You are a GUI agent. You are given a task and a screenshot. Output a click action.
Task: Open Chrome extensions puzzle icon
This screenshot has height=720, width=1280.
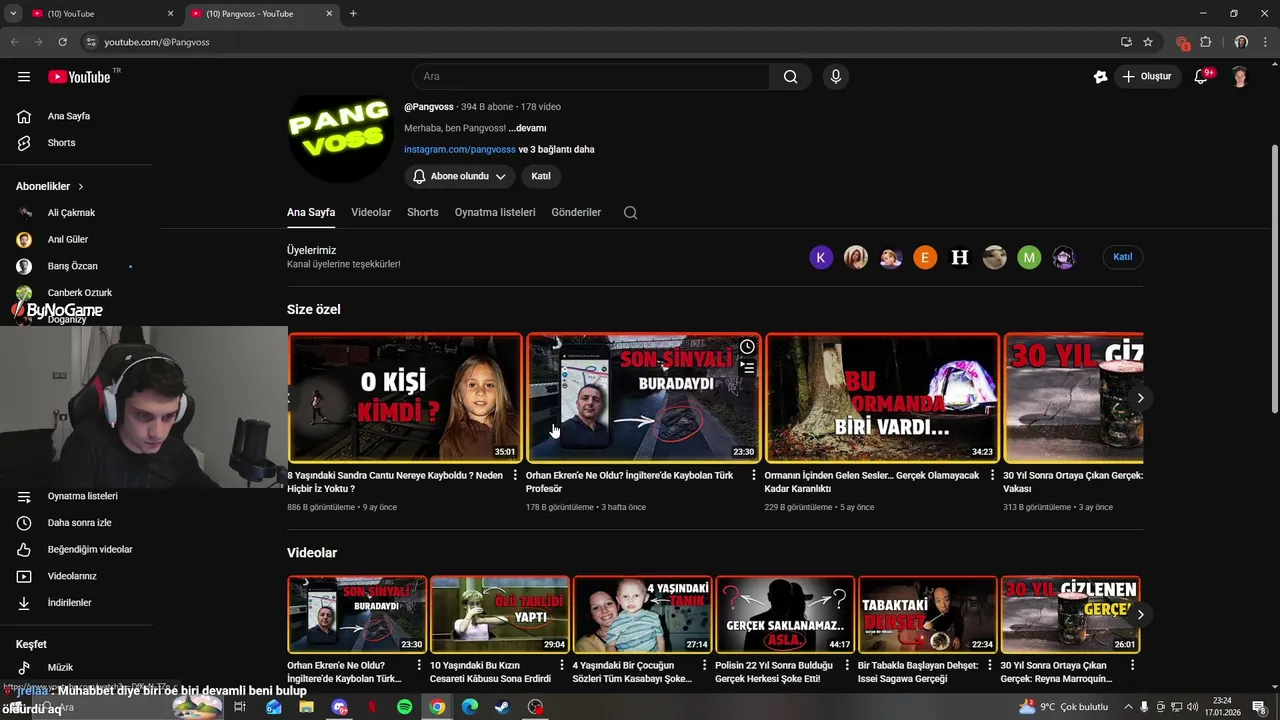point(1206,42)
